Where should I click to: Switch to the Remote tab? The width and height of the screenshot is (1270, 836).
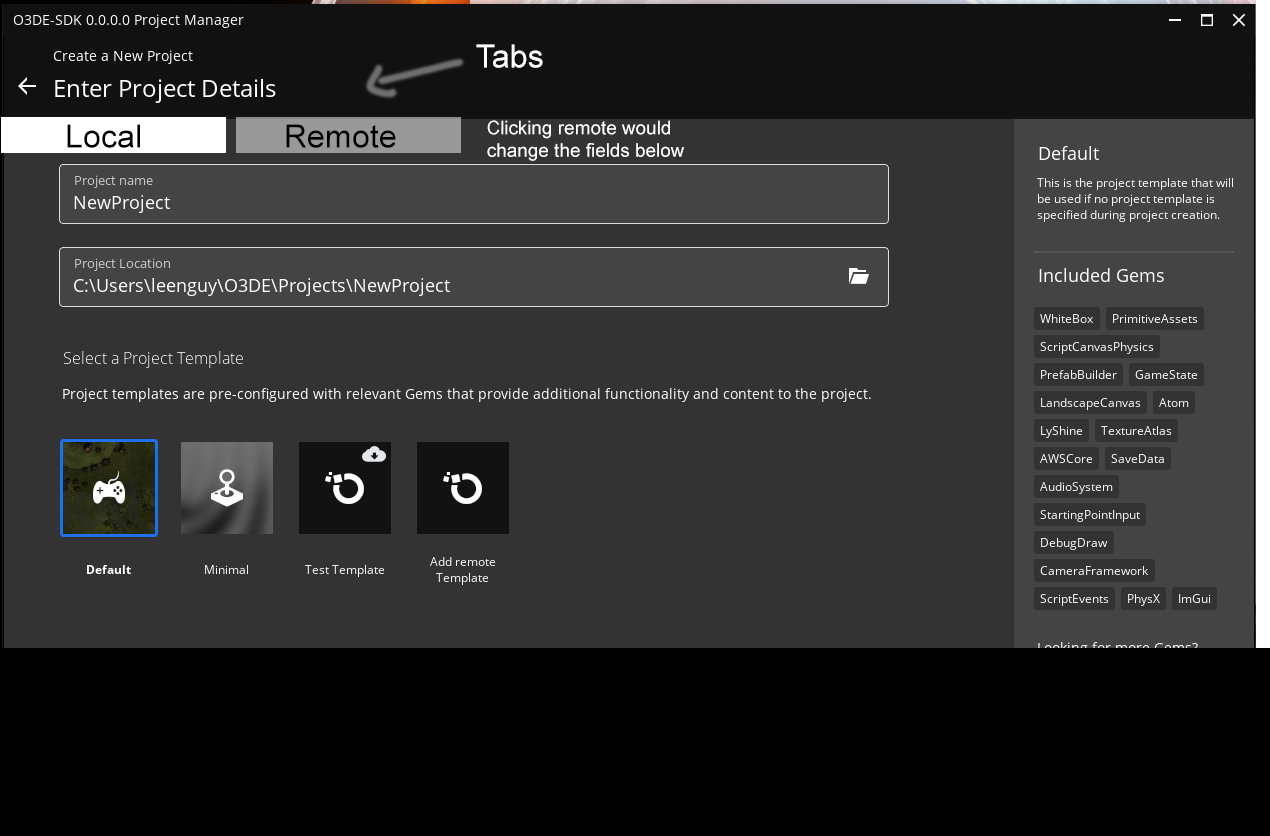347,133
